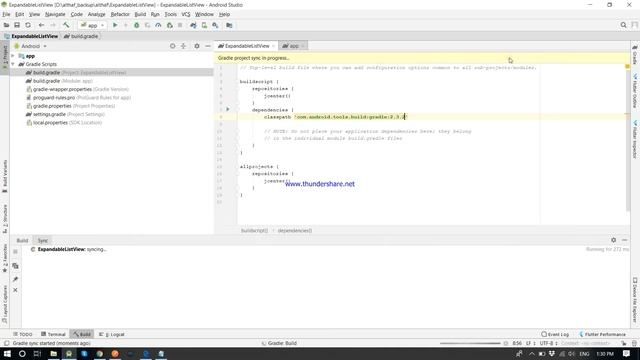Open the Build menu
This screenshot has width=640, height=360.
click(140, 14)
